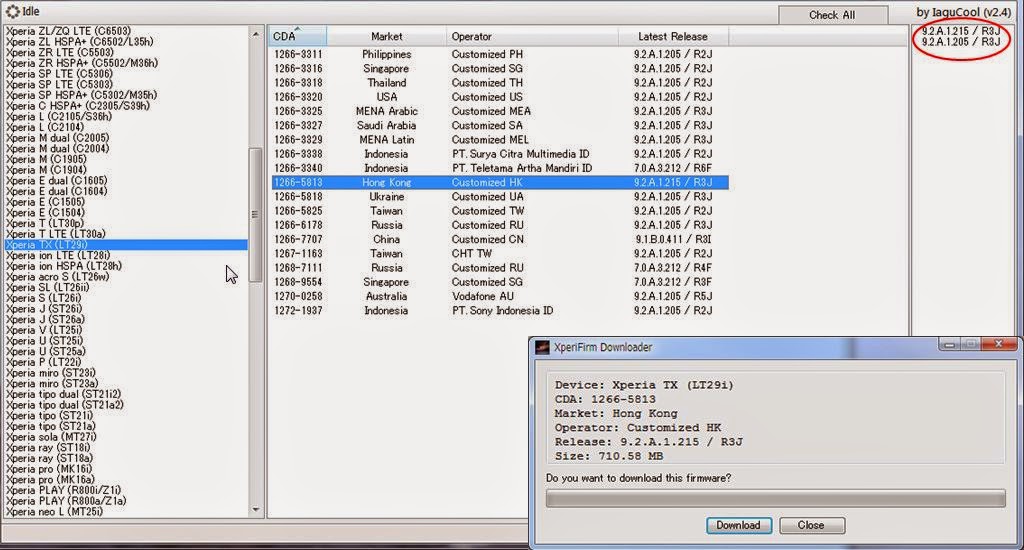Select Xperia neo L (MT25i) device

[x=54, y=512]
